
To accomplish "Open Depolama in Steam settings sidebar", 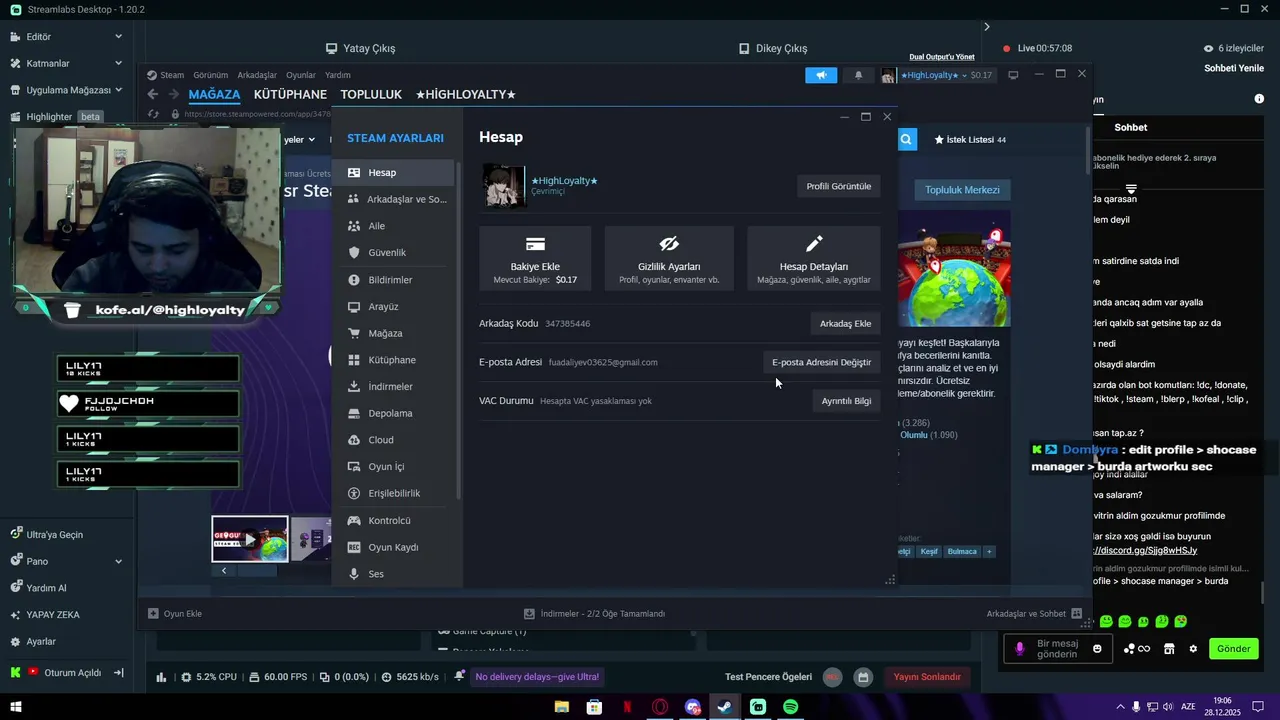I will (x=394, y=413).
